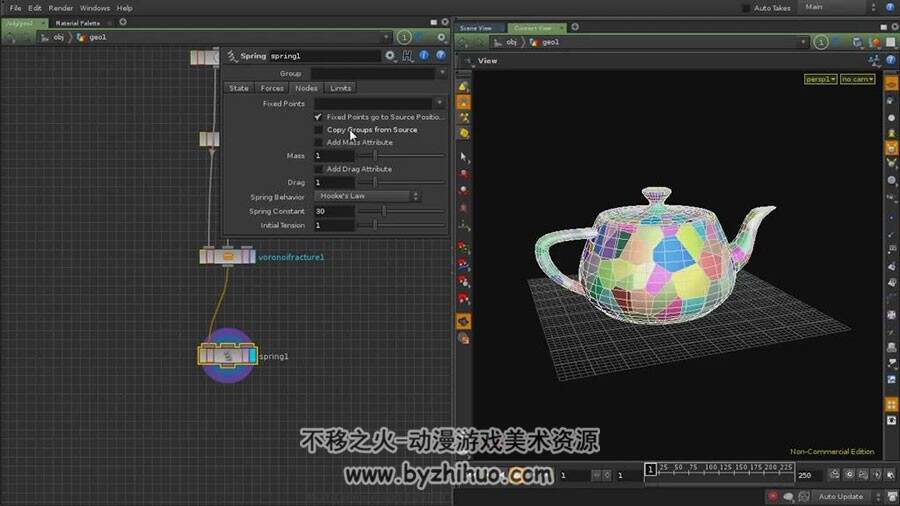The image size is (900, 506).
Task: Click the geo1 path segment in network editor
Action: (98, 37)
